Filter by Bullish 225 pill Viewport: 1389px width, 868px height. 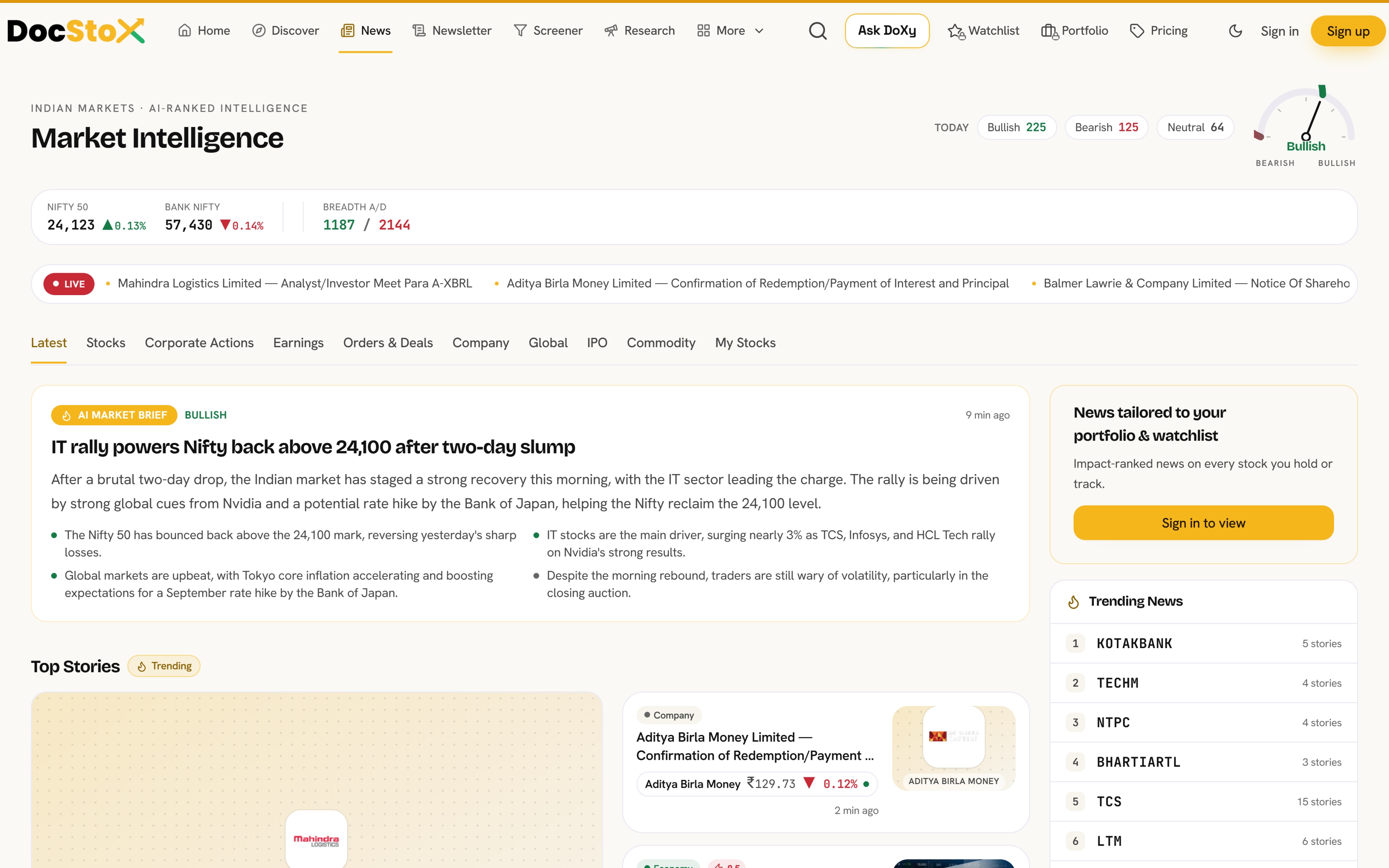(1016, 127)
